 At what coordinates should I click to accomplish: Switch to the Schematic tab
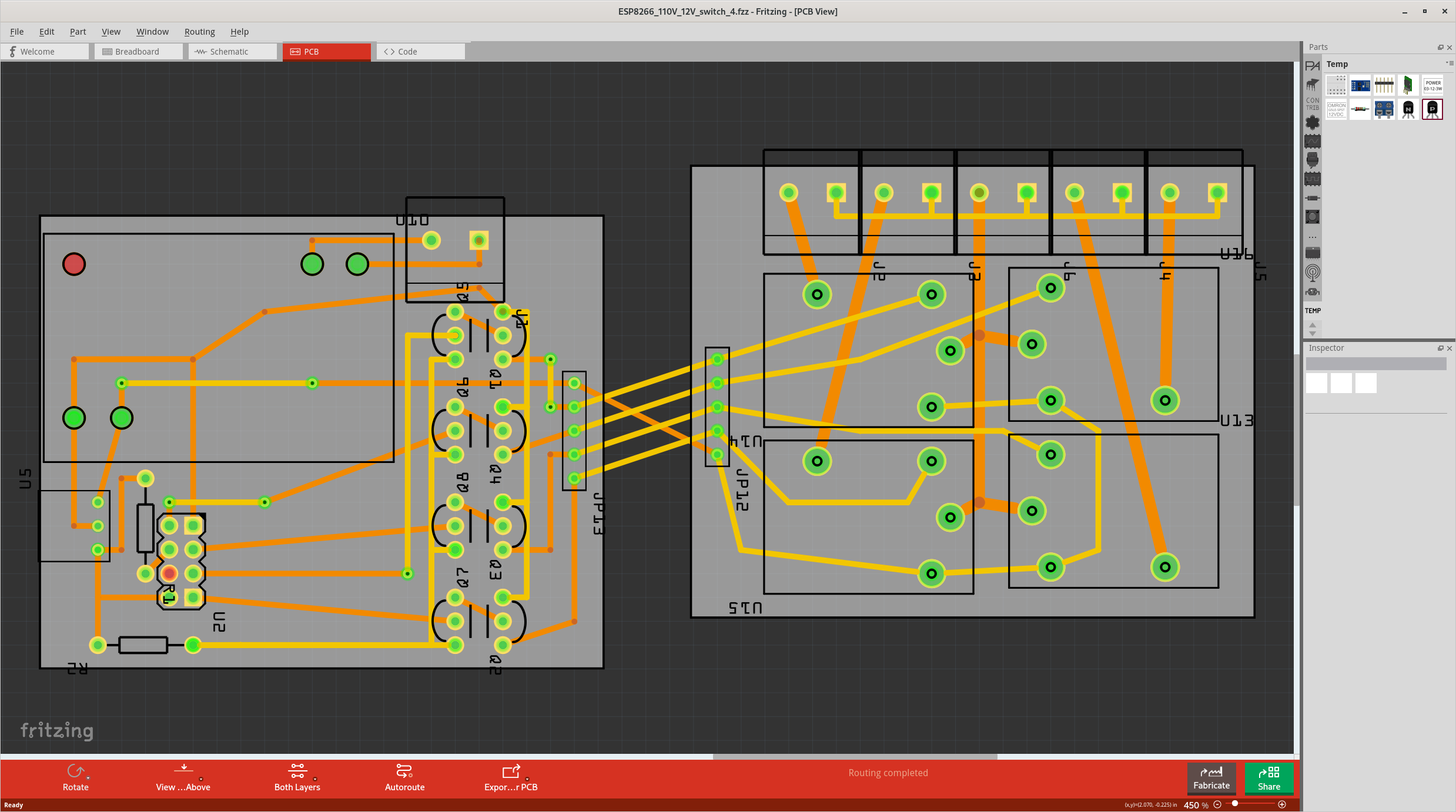[229, 52]
